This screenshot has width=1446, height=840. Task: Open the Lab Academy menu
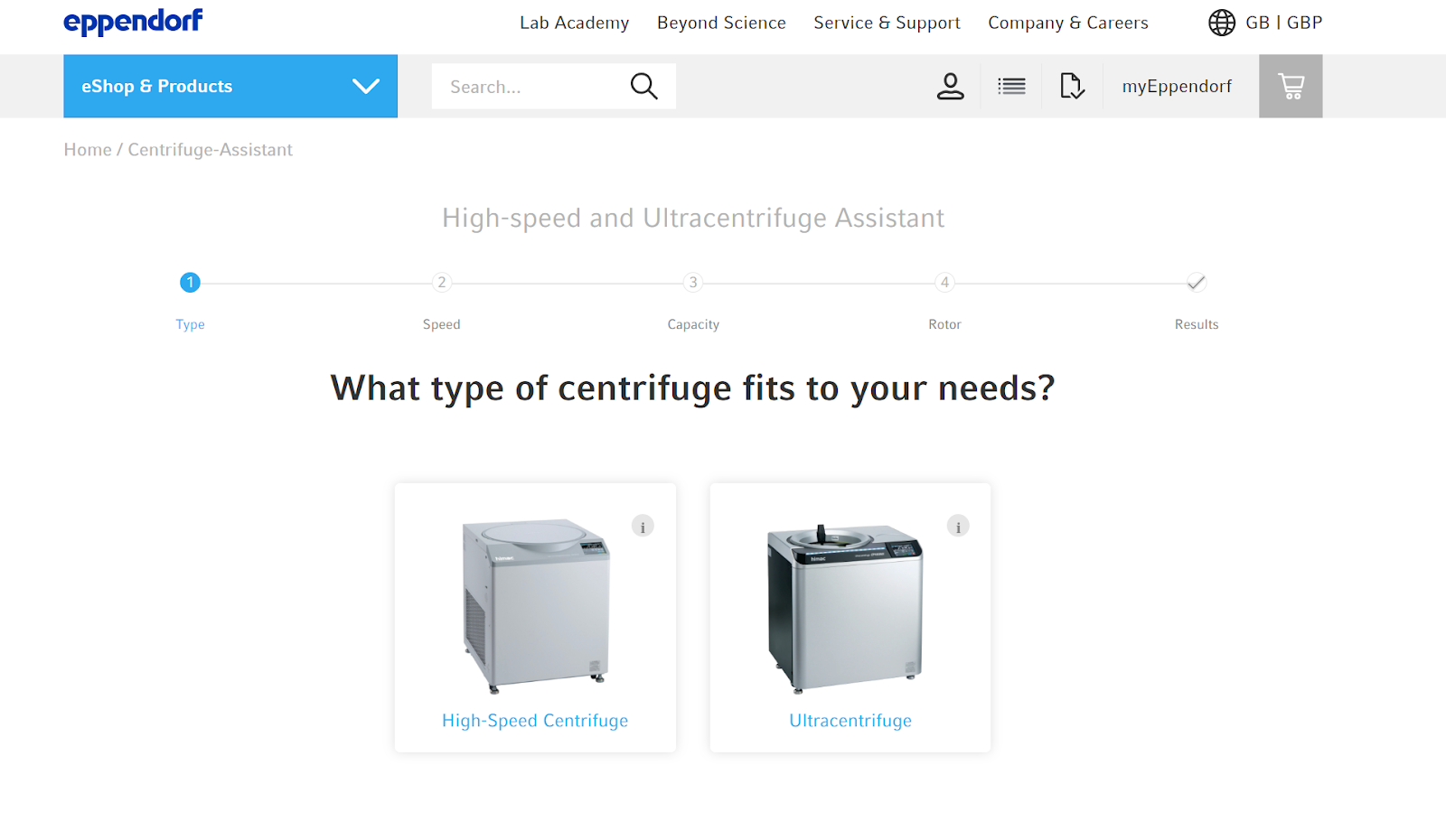(574, 23)
